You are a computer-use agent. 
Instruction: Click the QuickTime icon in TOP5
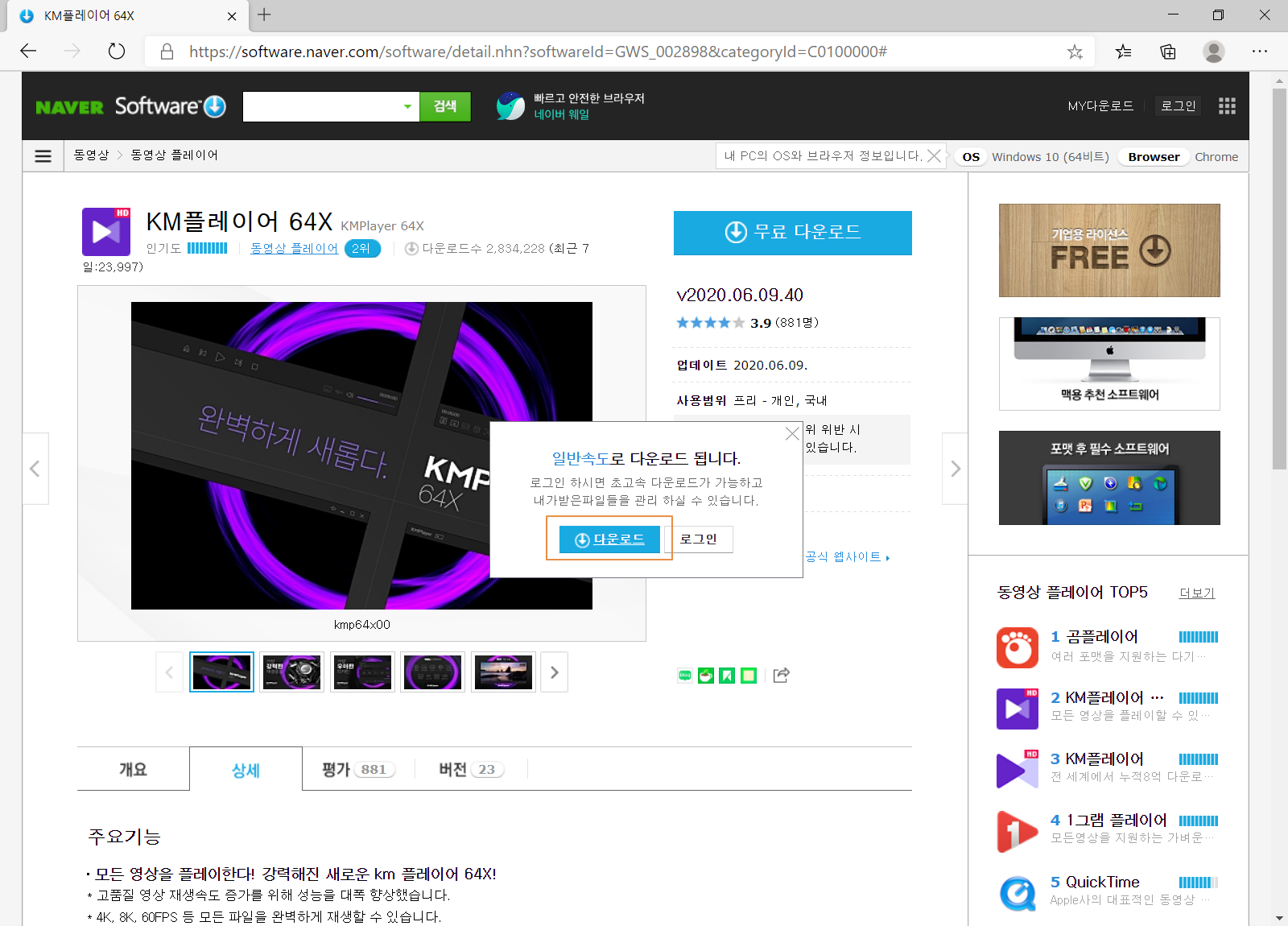1018,893
